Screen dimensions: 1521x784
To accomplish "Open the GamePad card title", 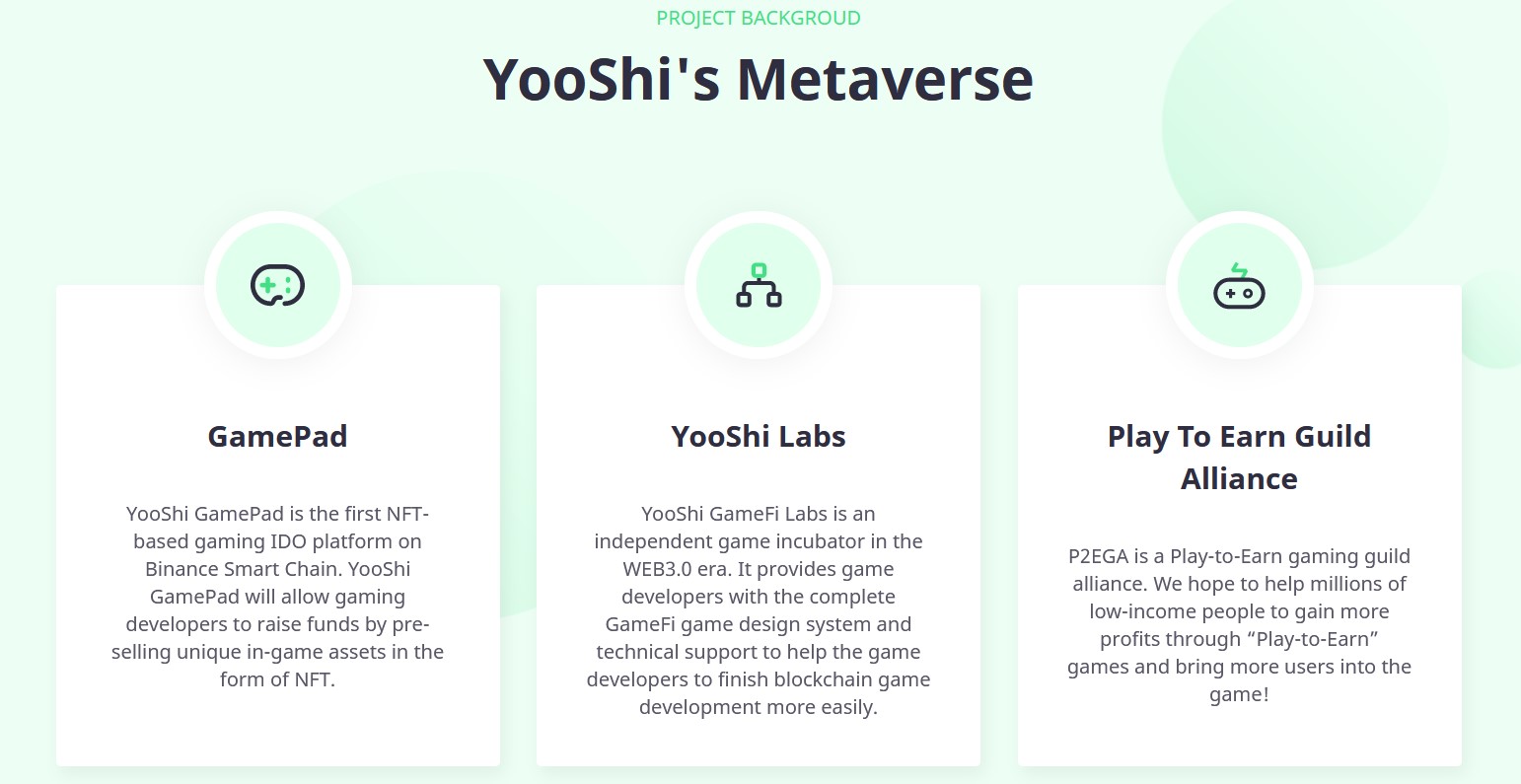I will coord(277,436).
